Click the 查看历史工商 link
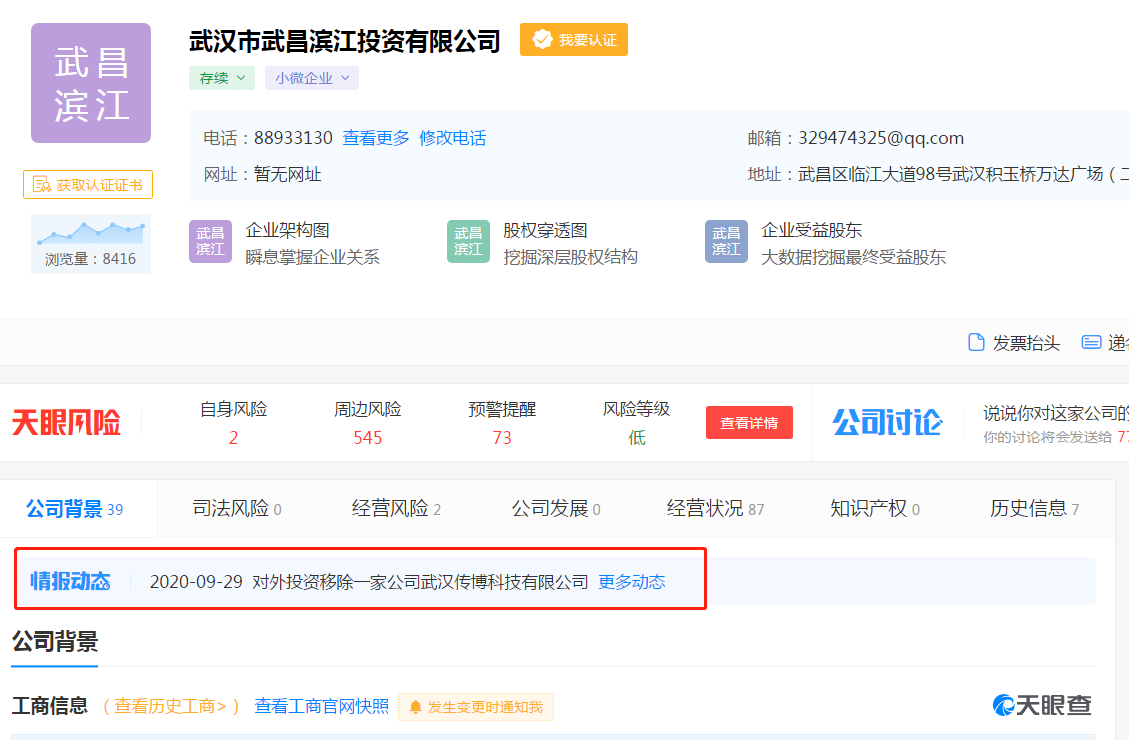The image size is (1129, 740). click(170, 706)
